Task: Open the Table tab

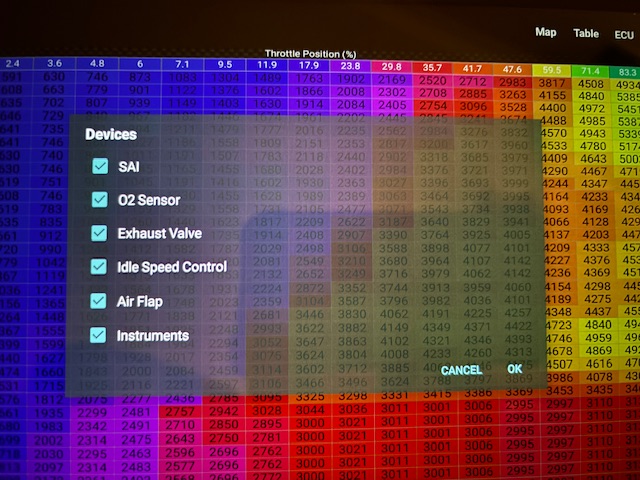Action: coord(586,33)
